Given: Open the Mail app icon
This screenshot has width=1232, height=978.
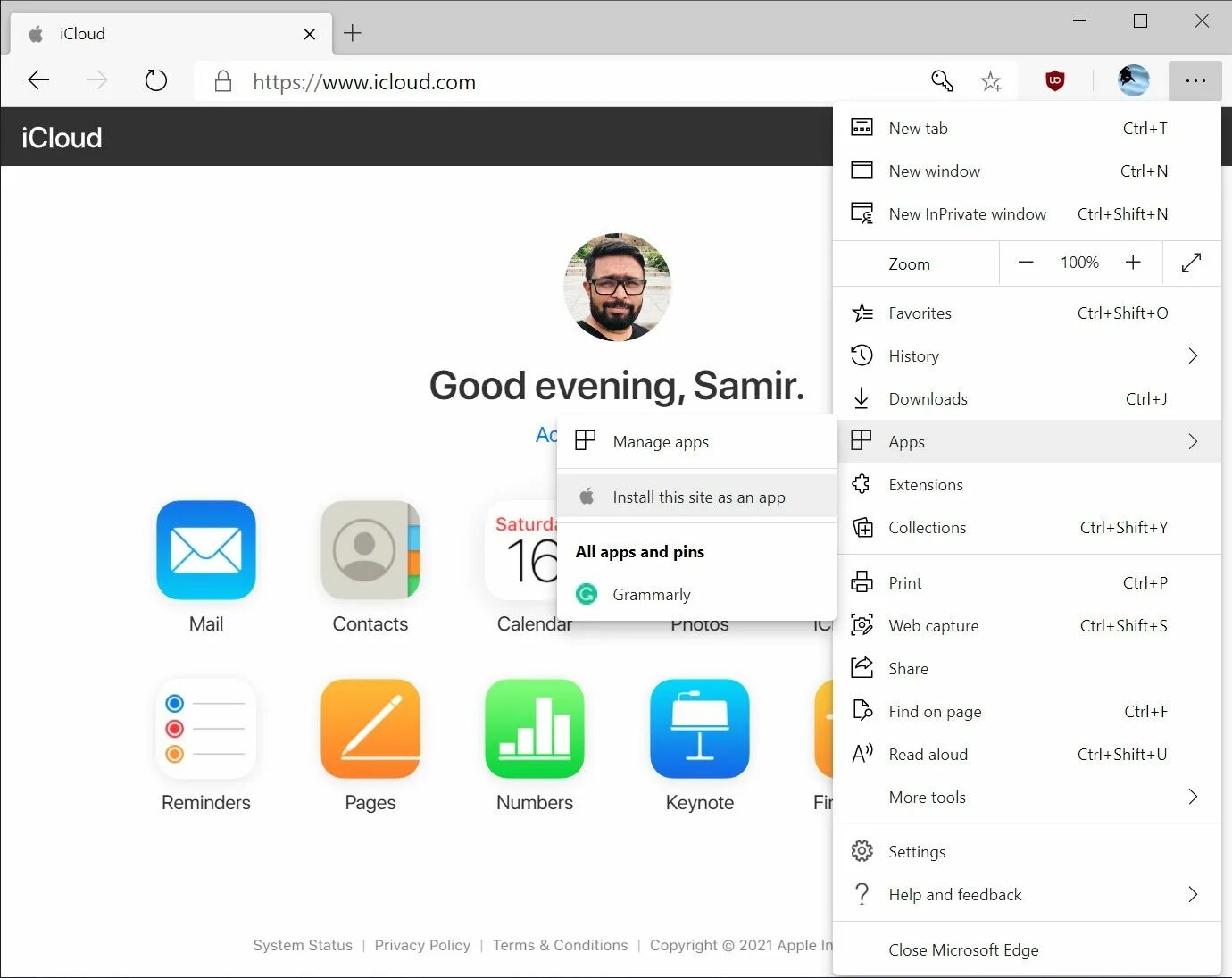Looking at the screenshot, I should click(x=206, y=550).
